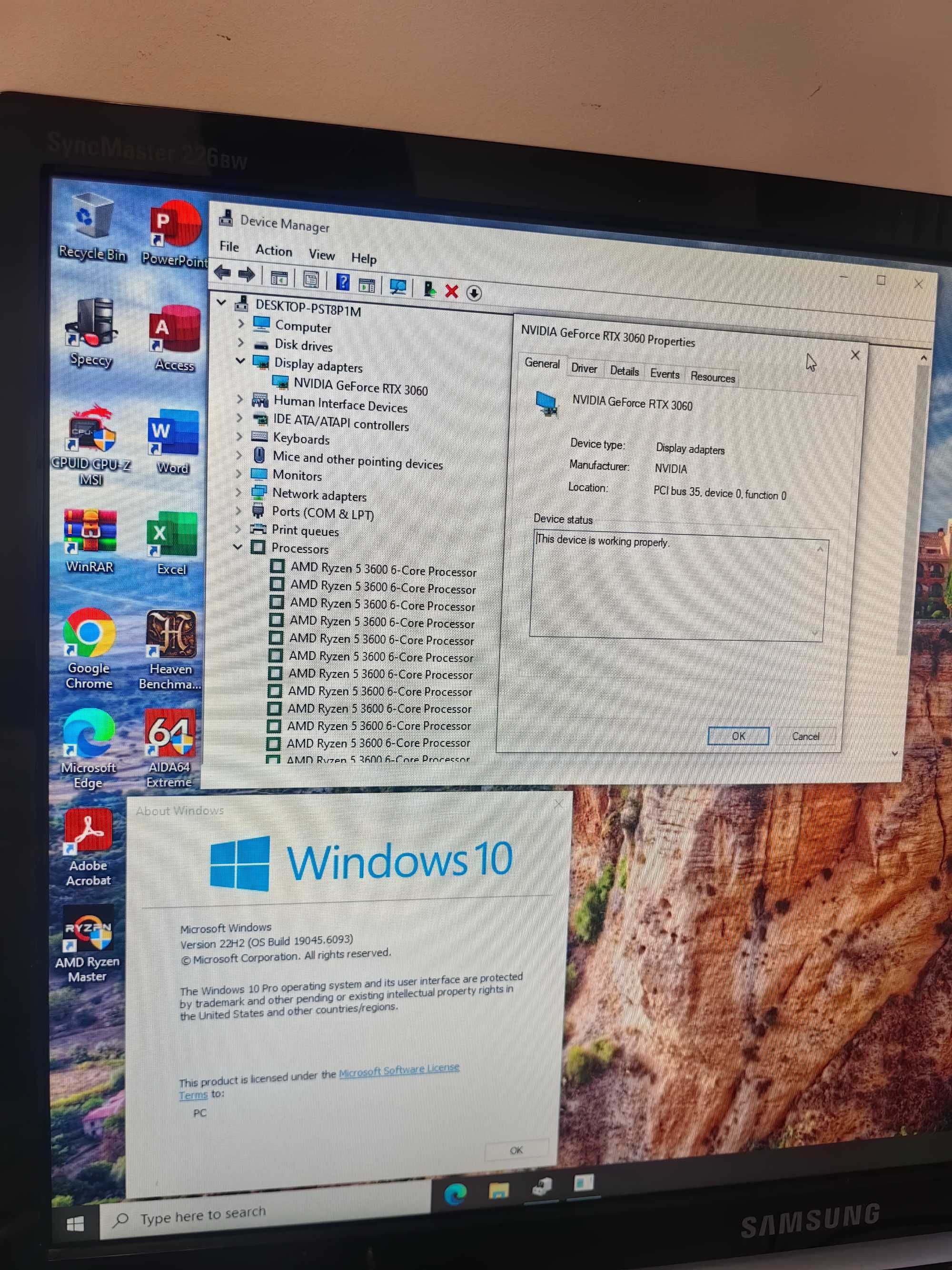Open the Help menu
Screen dimensions: 952x1270
tap(364, 259)
